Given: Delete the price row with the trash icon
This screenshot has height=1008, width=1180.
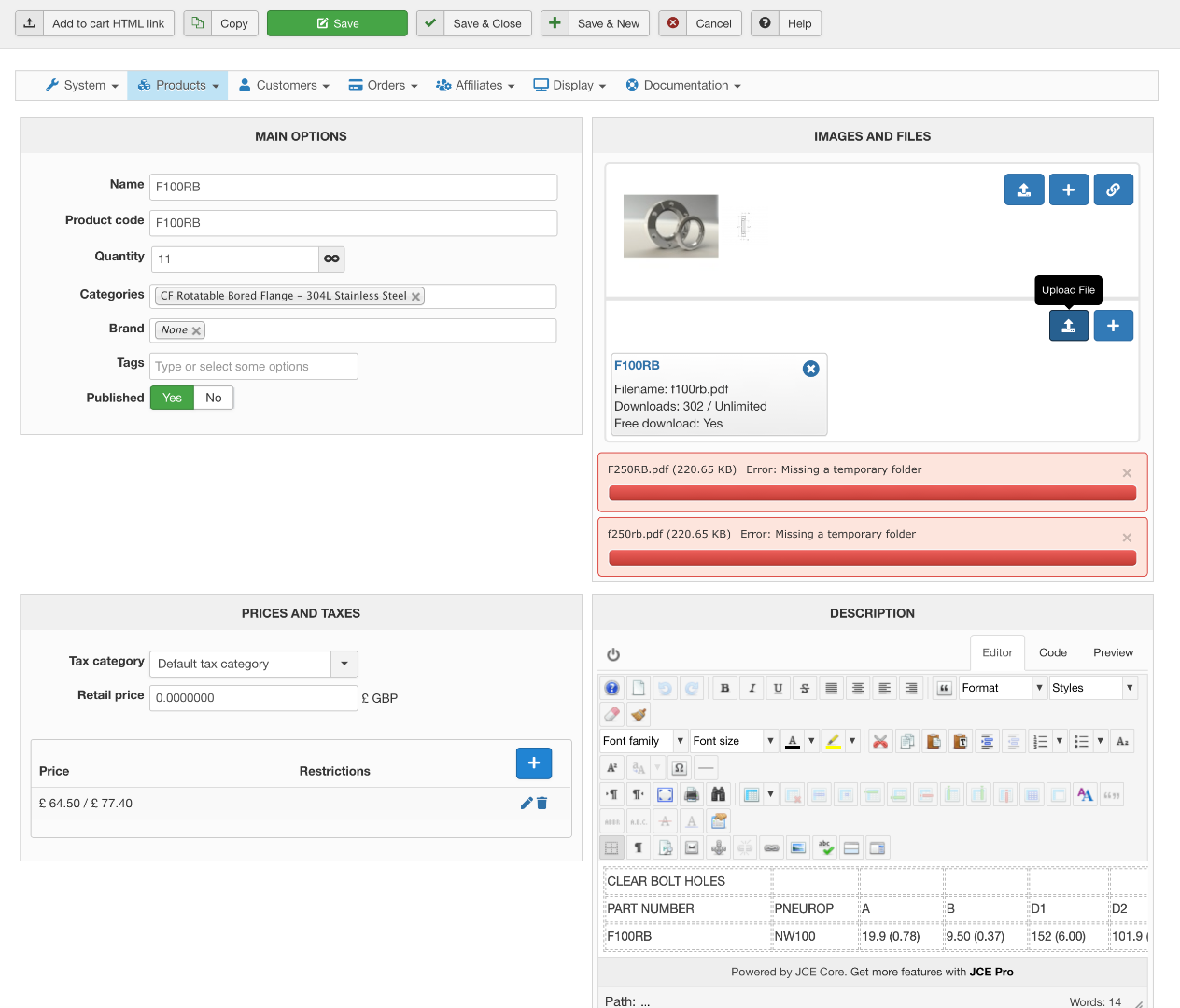Looking at the screenshot, I should (x=542, y=804).
